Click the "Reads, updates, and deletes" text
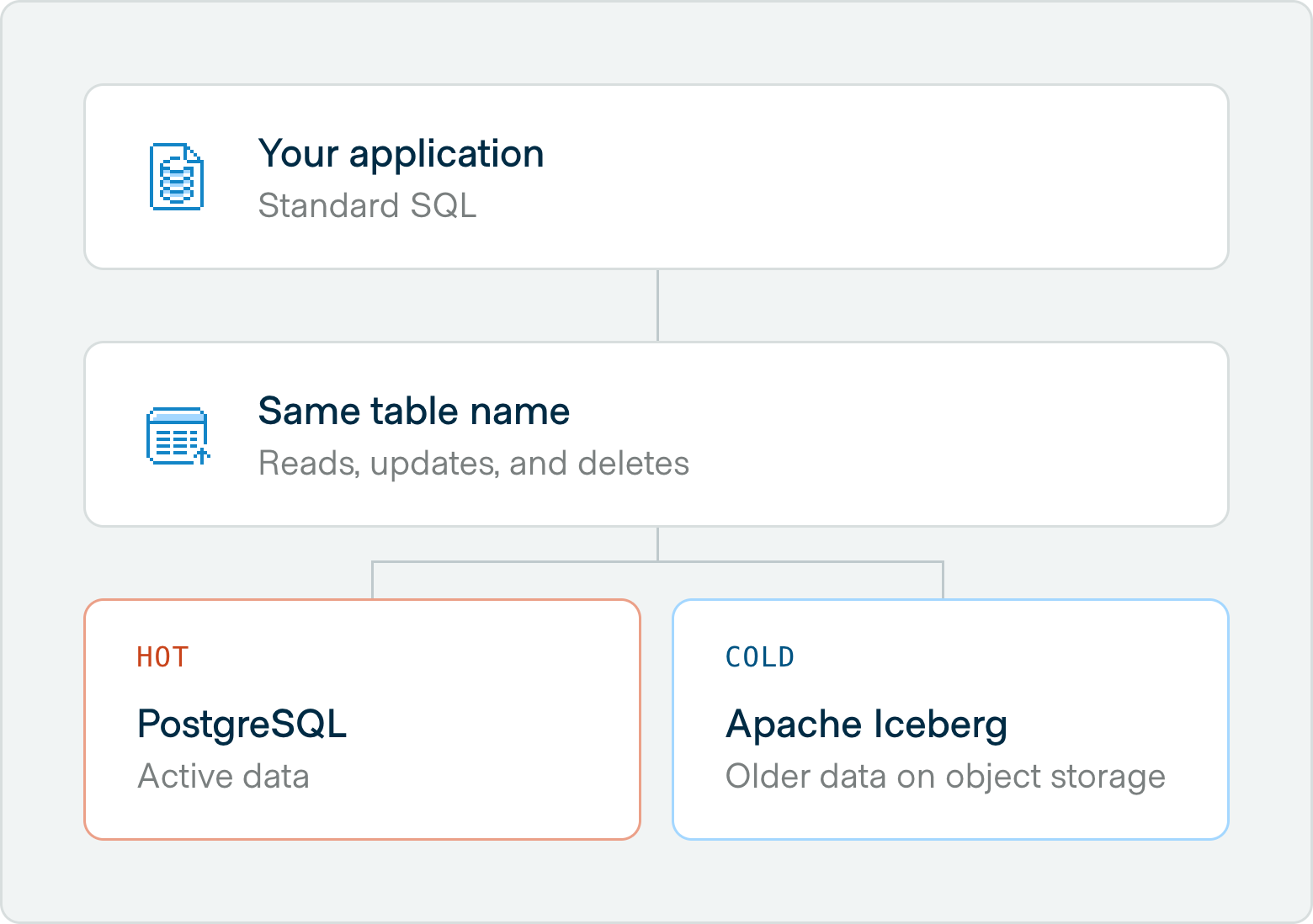Image resolution: width=1313 pixels, height=924 pixels. pos(474,464)
